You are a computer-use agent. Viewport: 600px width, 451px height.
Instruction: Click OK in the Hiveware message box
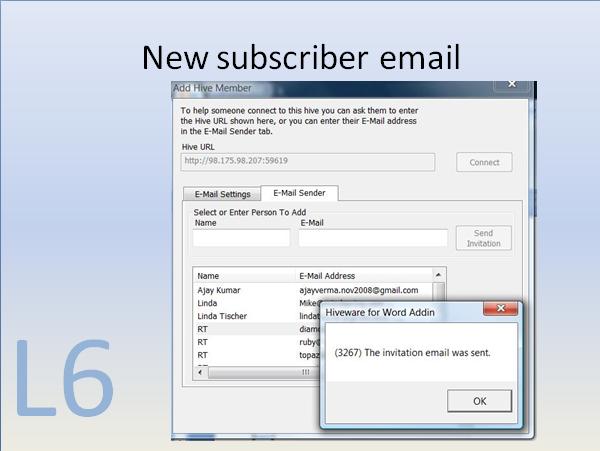479,401
